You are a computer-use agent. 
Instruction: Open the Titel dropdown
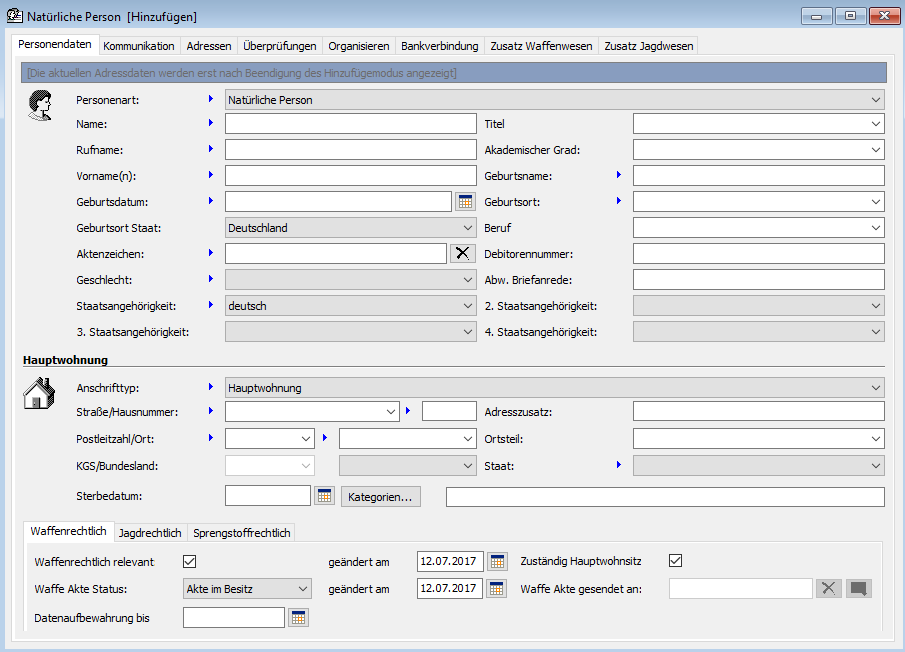point(876,124)
